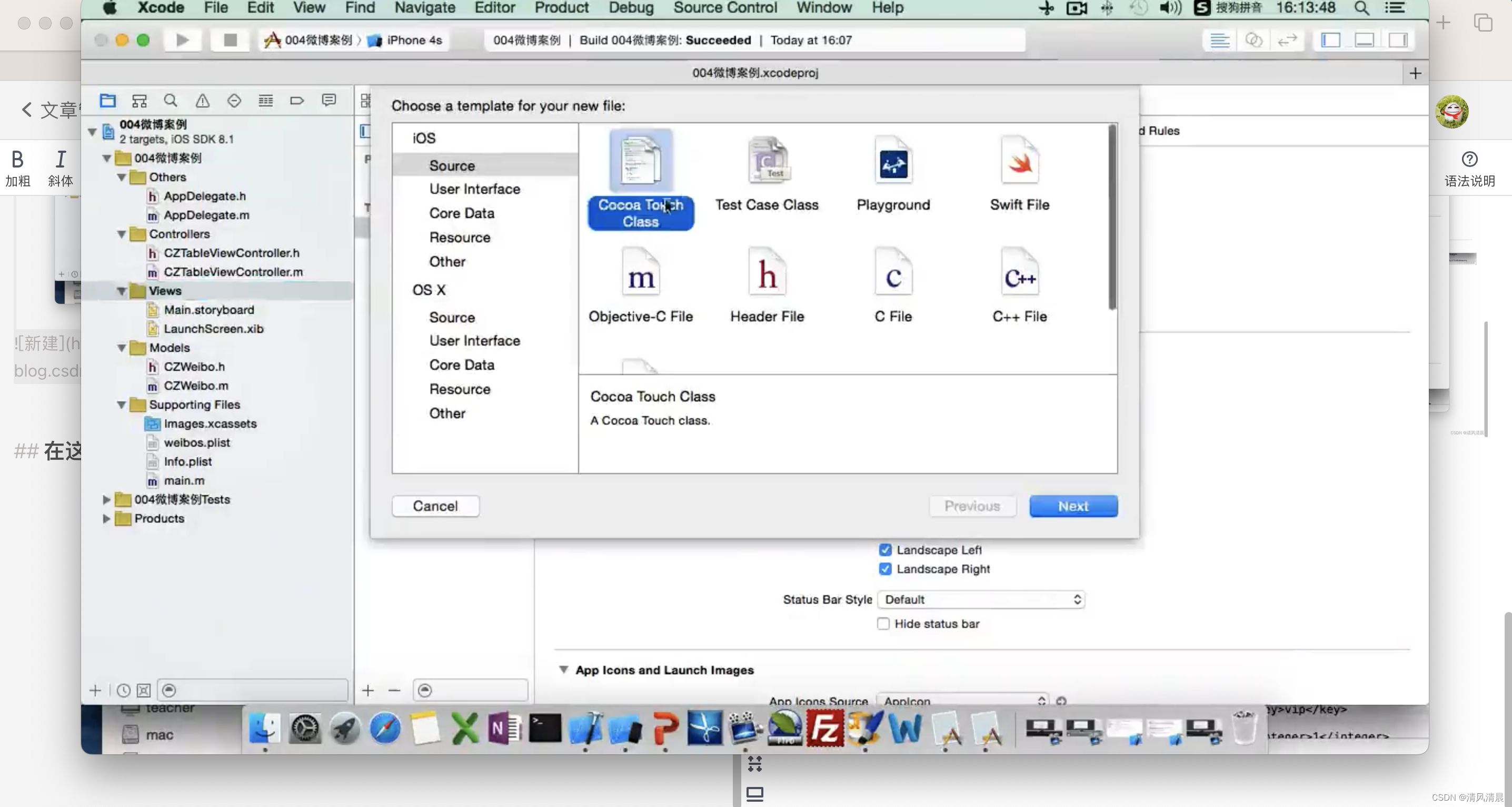This screenshot has width=1512, height=807.
Task: Open the Product menu
Action: (x=561, y=7)
